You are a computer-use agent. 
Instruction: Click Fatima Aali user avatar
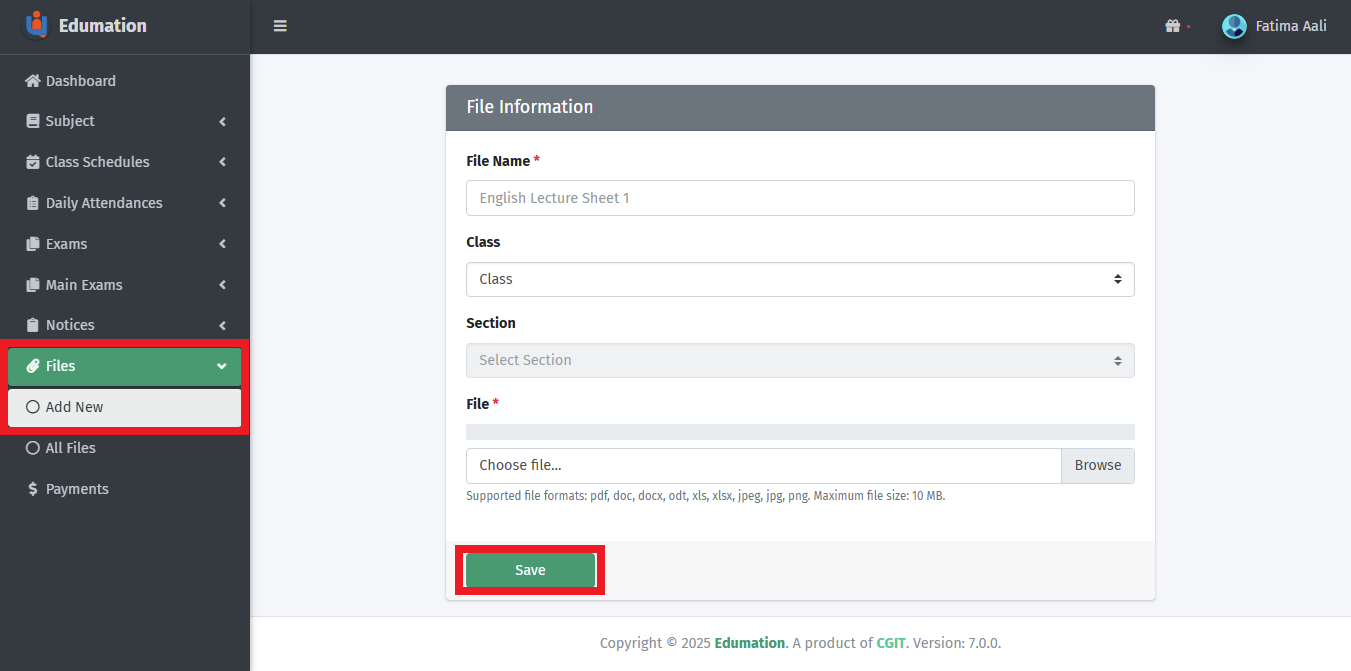click(1234, 26)
